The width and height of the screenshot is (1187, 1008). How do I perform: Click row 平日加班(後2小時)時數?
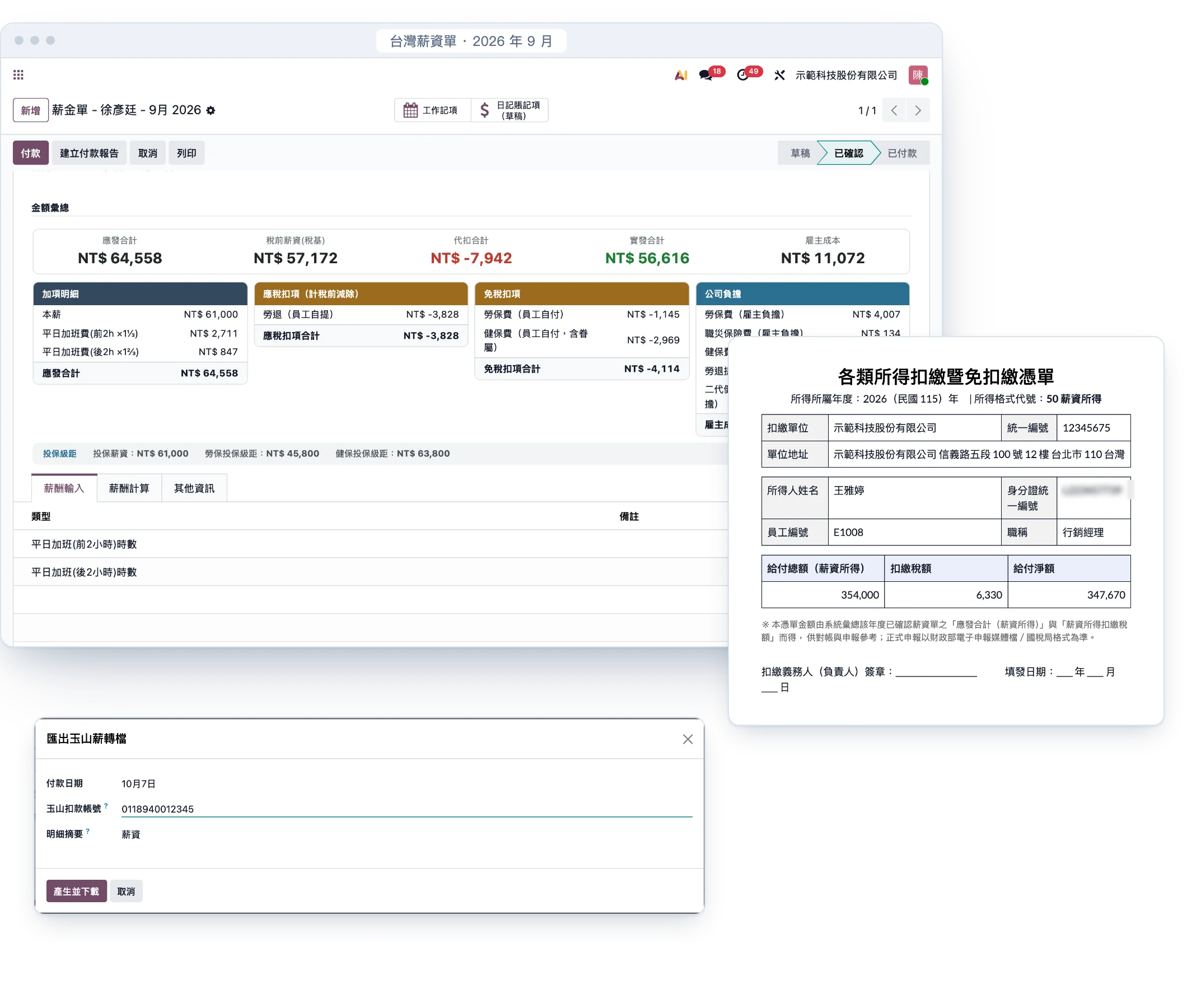(x=370, y=572)
